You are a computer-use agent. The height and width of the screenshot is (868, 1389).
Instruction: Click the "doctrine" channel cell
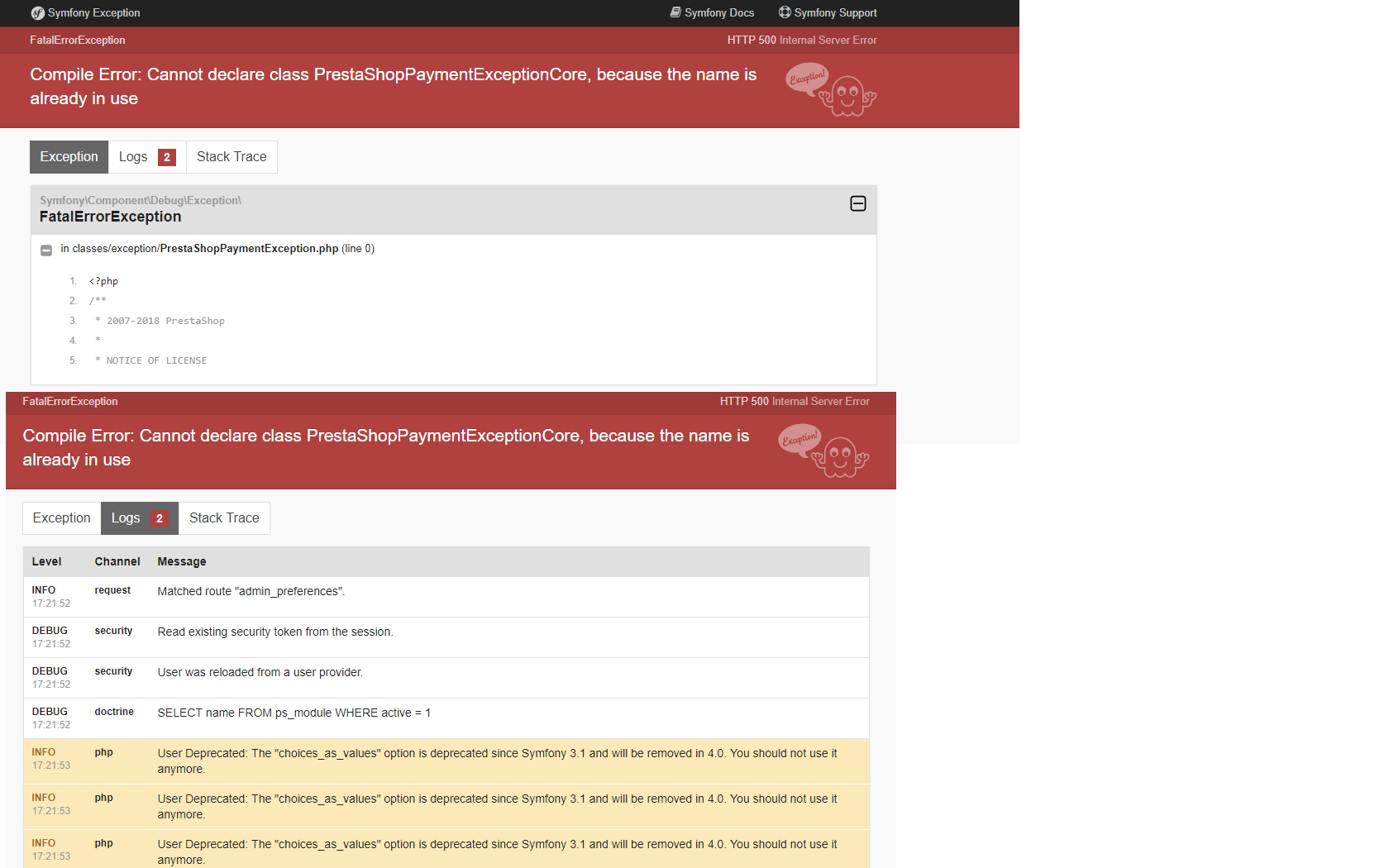[x=114, y=712]
